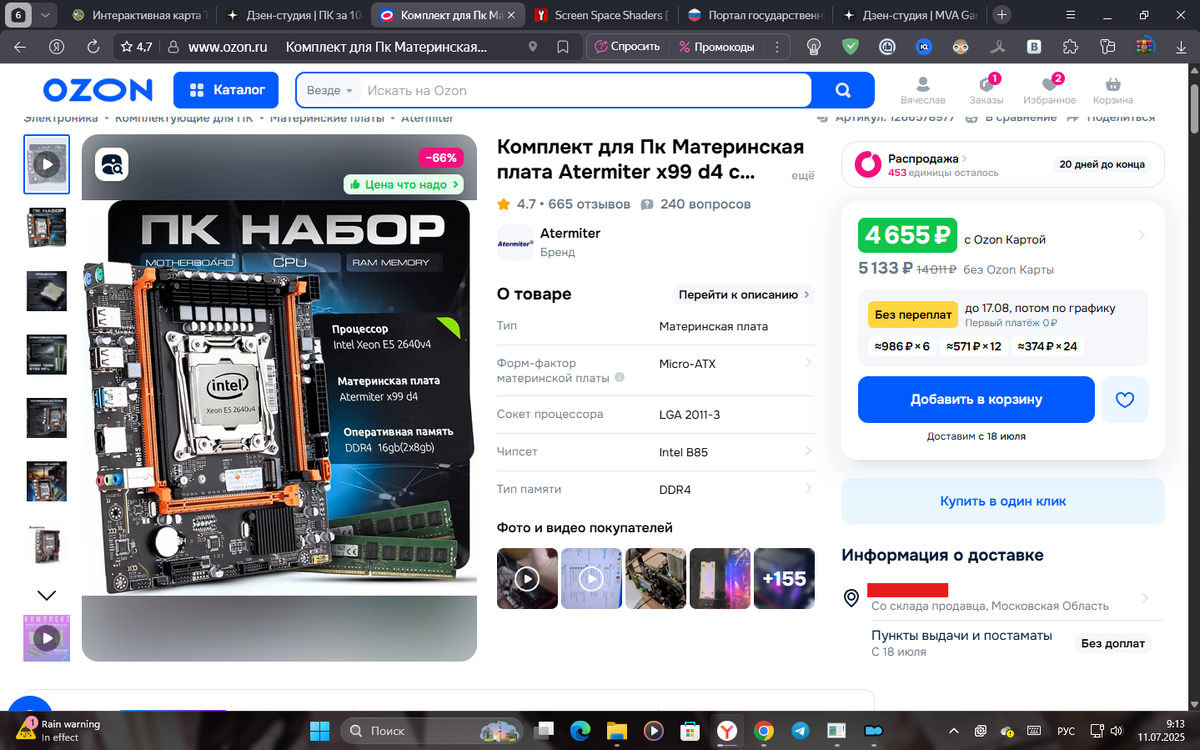Bookmark page via address bar bookmark icon
1200x750 pixels.
tap(563, 47)
